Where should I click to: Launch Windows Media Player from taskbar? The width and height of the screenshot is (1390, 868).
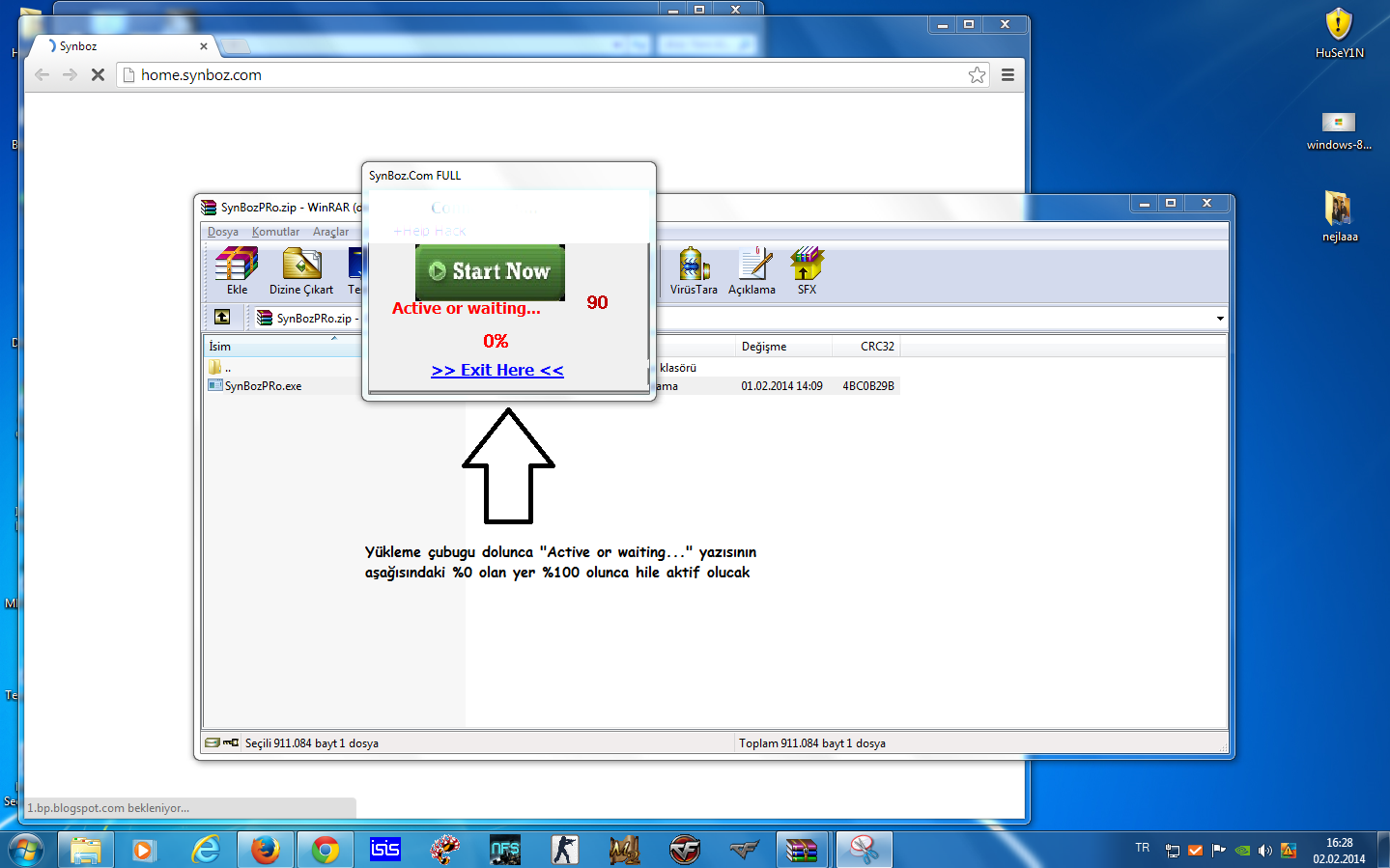click(x=145, y=850)
